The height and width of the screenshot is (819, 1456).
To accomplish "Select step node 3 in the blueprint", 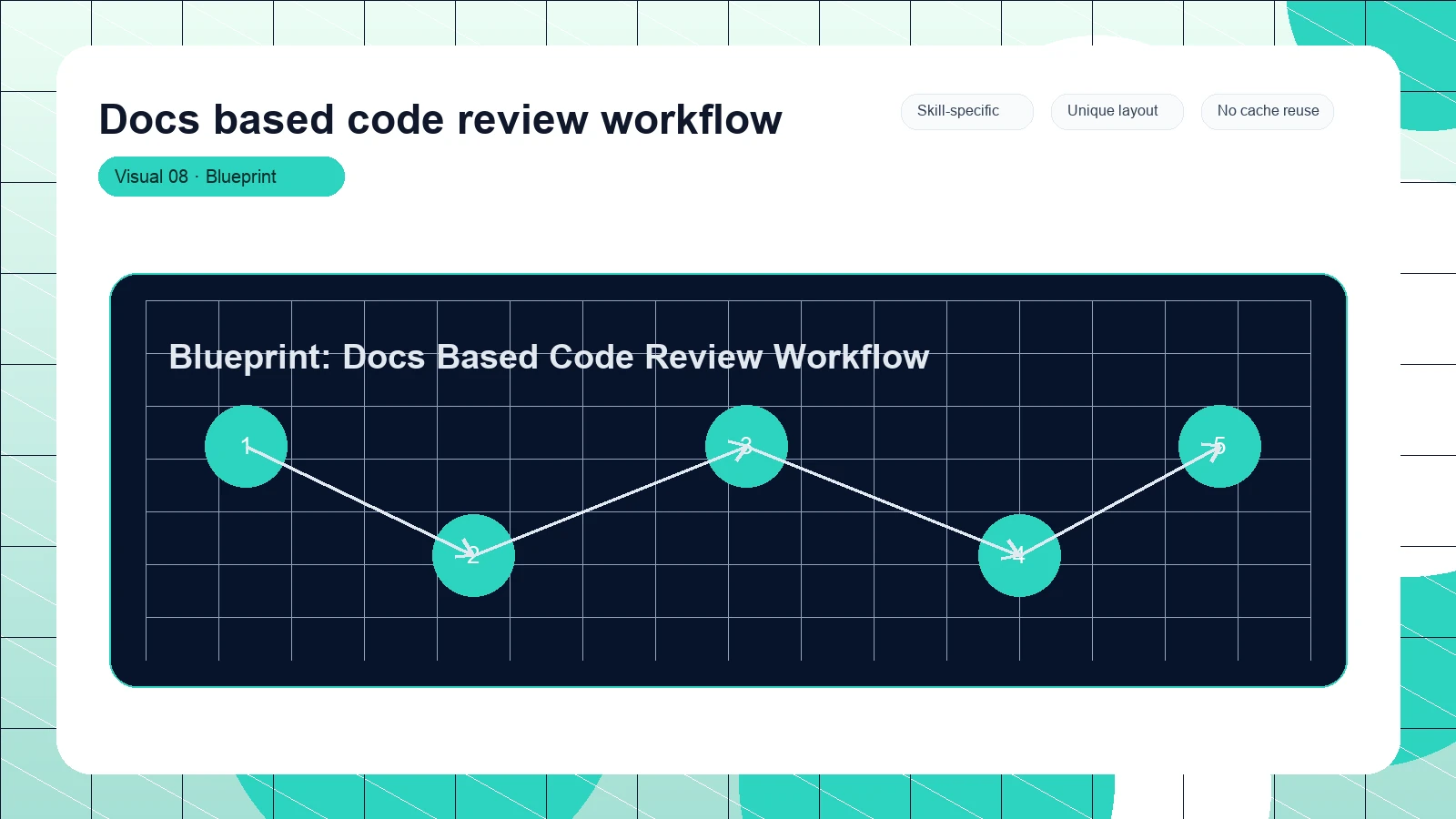I will pyautogui.click(x=746, y=446).
